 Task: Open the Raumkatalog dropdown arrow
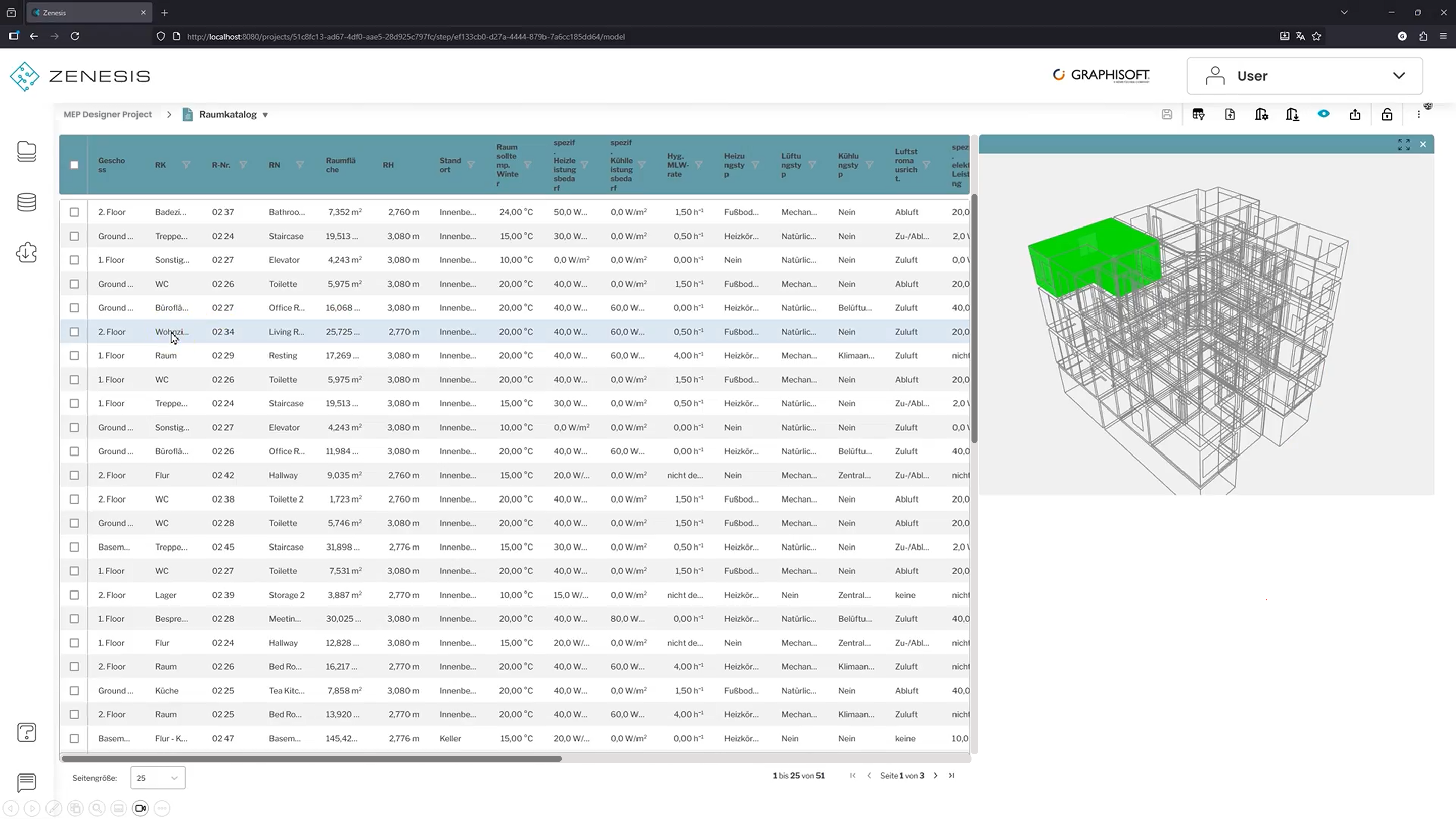265,115
